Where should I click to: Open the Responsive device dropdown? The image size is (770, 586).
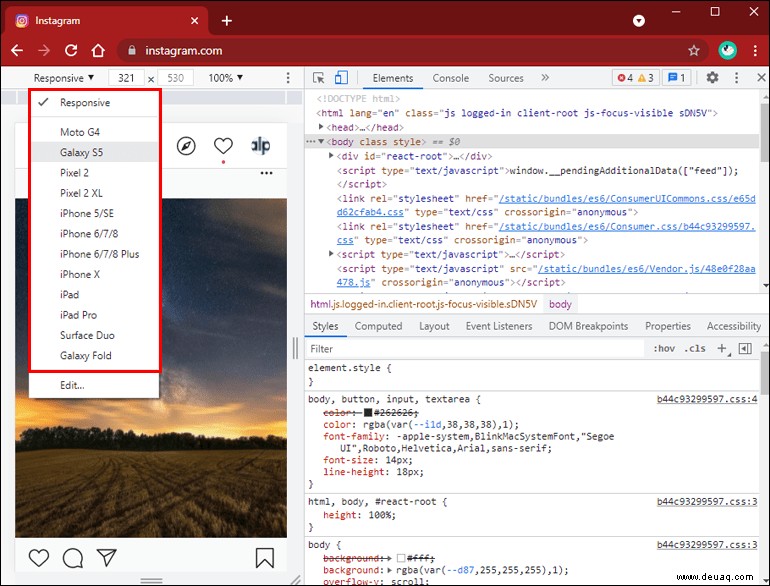63,78
